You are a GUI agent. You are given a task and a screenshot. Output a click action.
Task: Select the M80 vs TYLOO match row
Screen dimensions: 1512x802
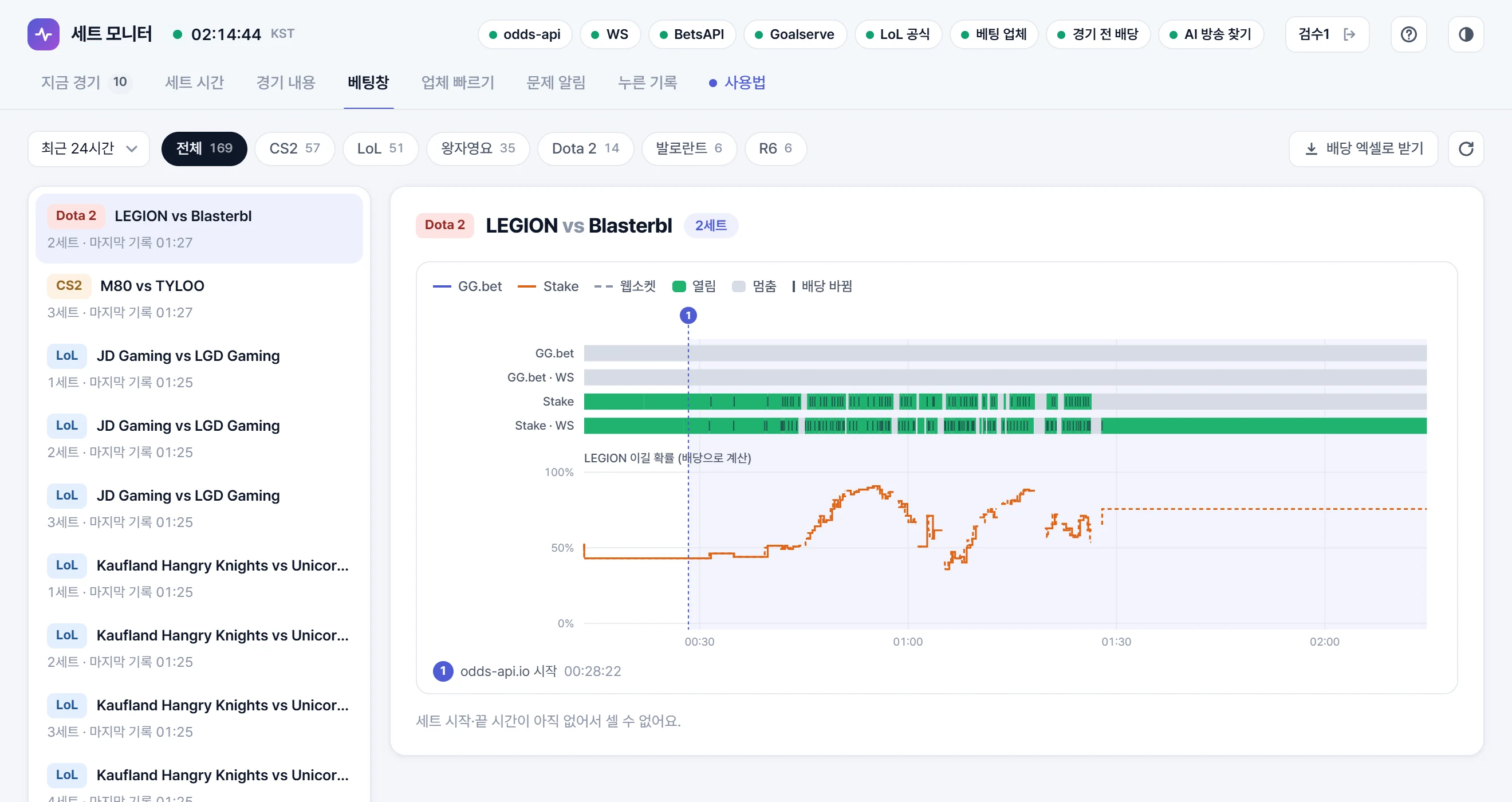coord(199,298)
